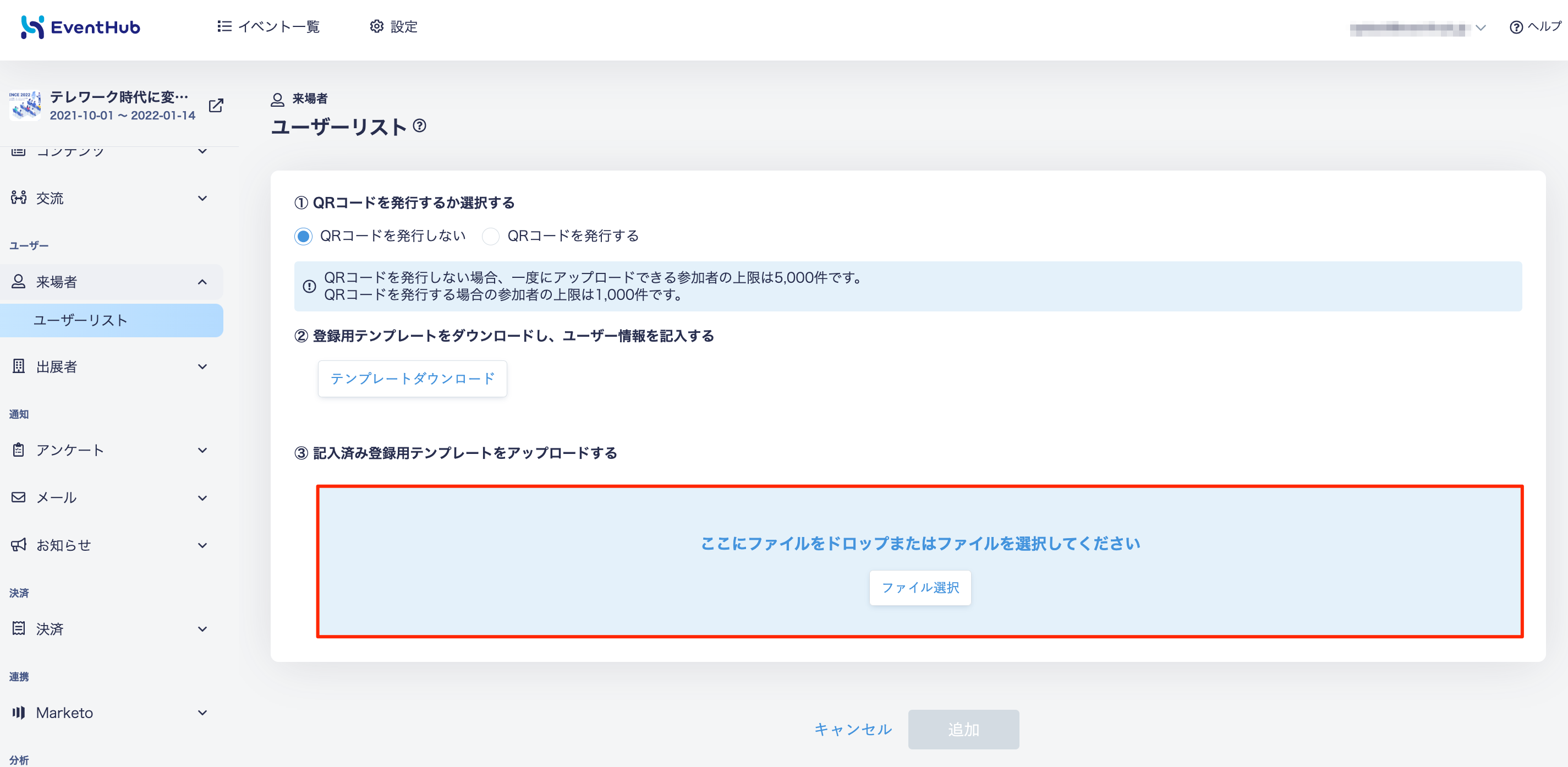
Task: Click the ヘルプ question mark icon
Action: click(1516, 28)
